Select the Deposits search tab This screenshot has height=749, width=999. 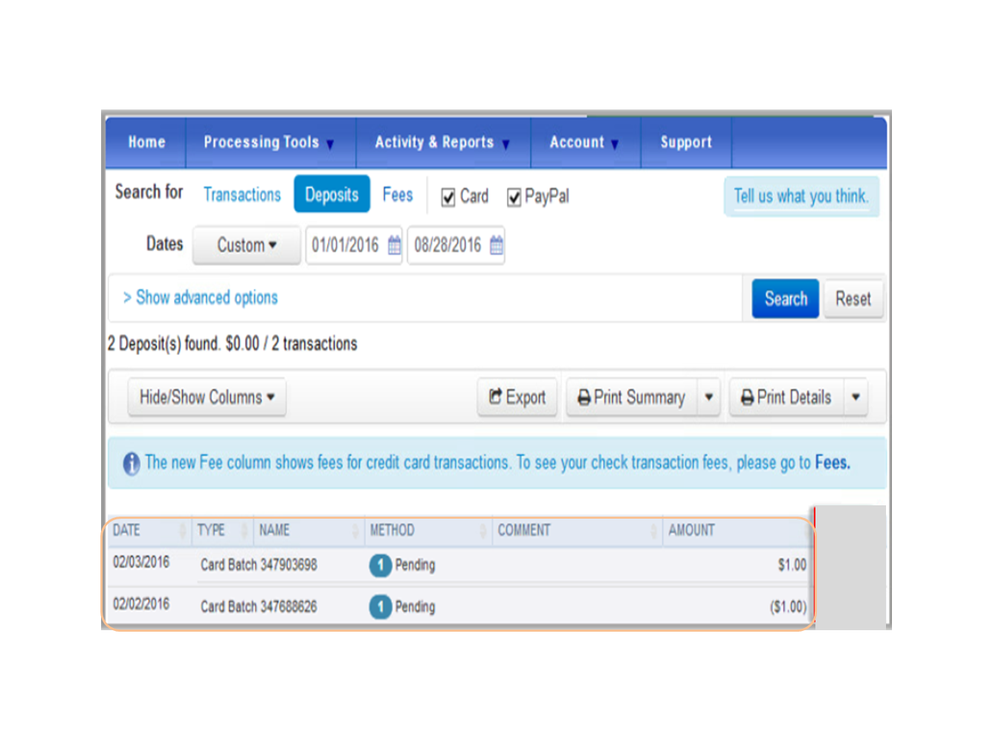click(331, 194)
